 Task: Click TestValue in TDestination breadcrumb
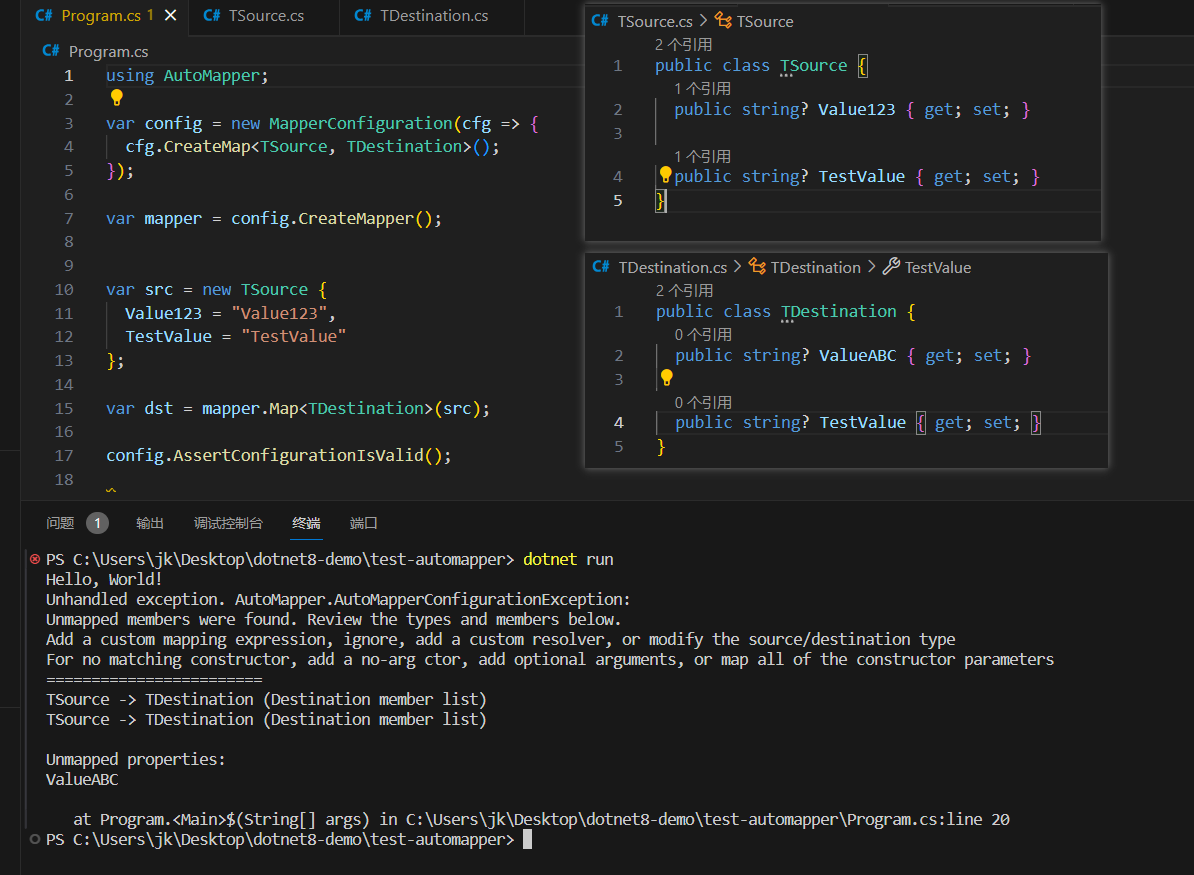[x=937, y=267]
